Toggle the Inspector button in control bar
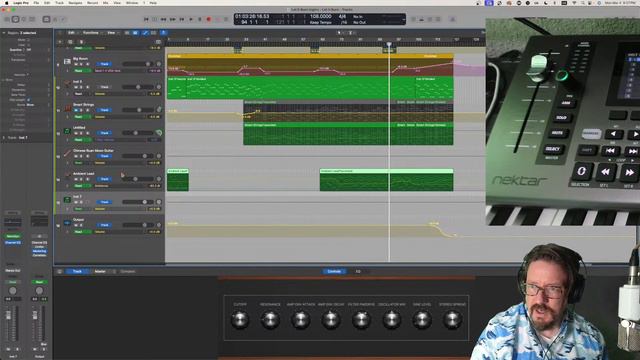This screenshot has height=360, width=640. coord(15,19)
